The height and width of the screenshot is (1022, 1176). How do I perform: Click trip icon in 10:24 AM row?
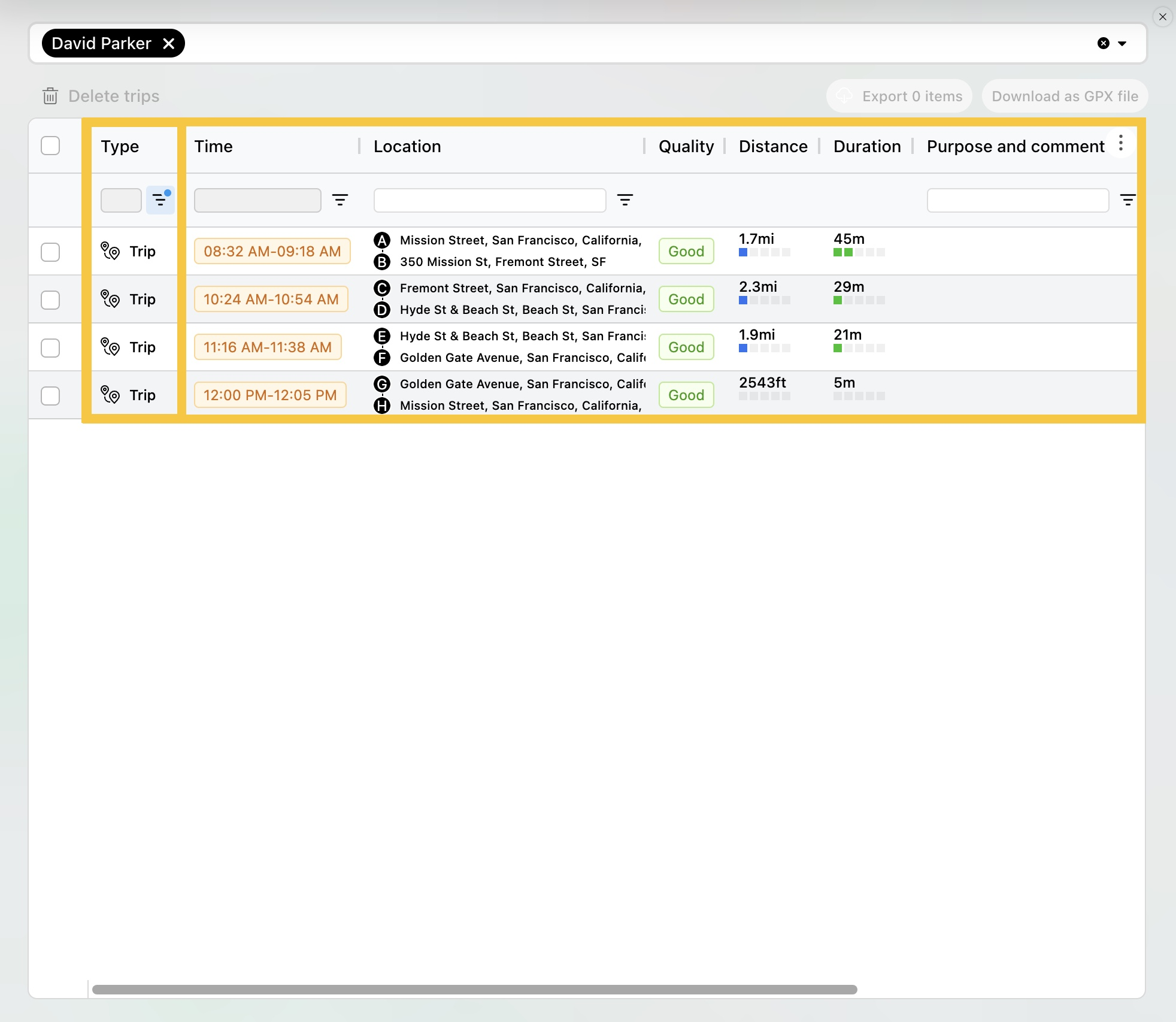pyautogui.click(x=110, y=299)
